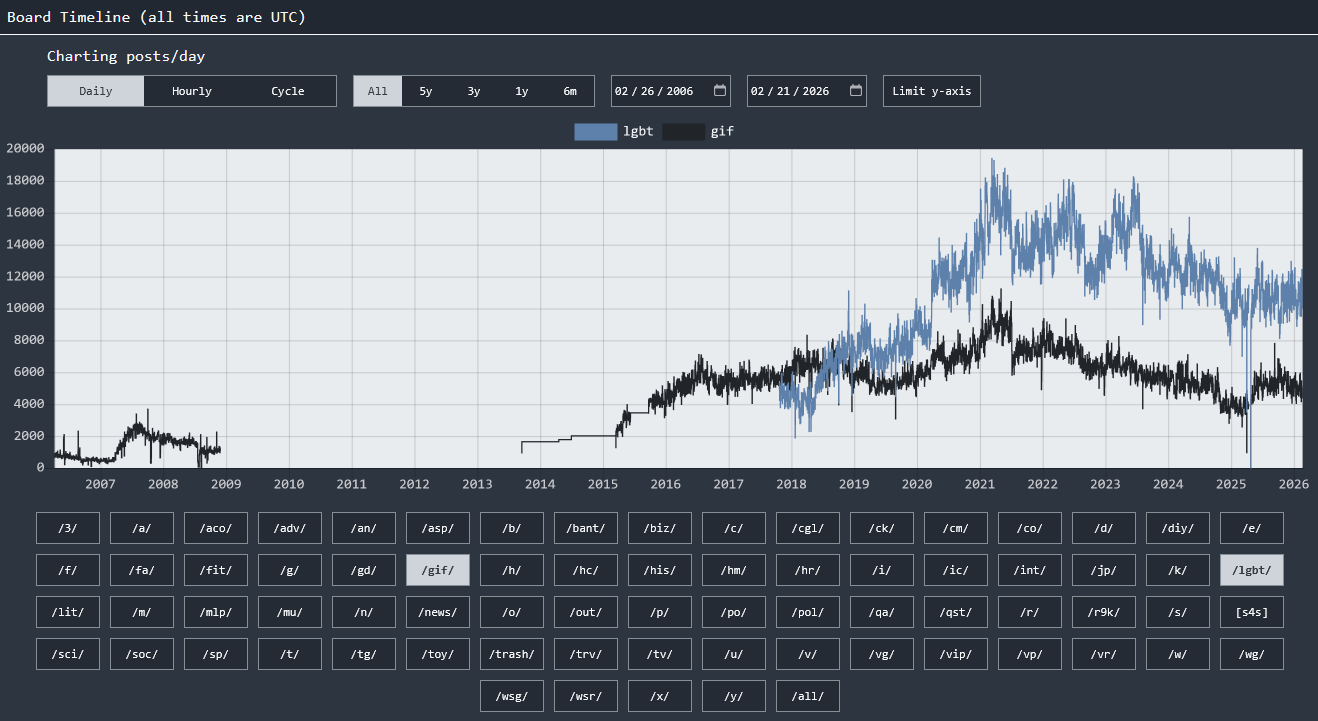Toggle the /qst/ board button

pyautogui.click(x=956, y=612)
